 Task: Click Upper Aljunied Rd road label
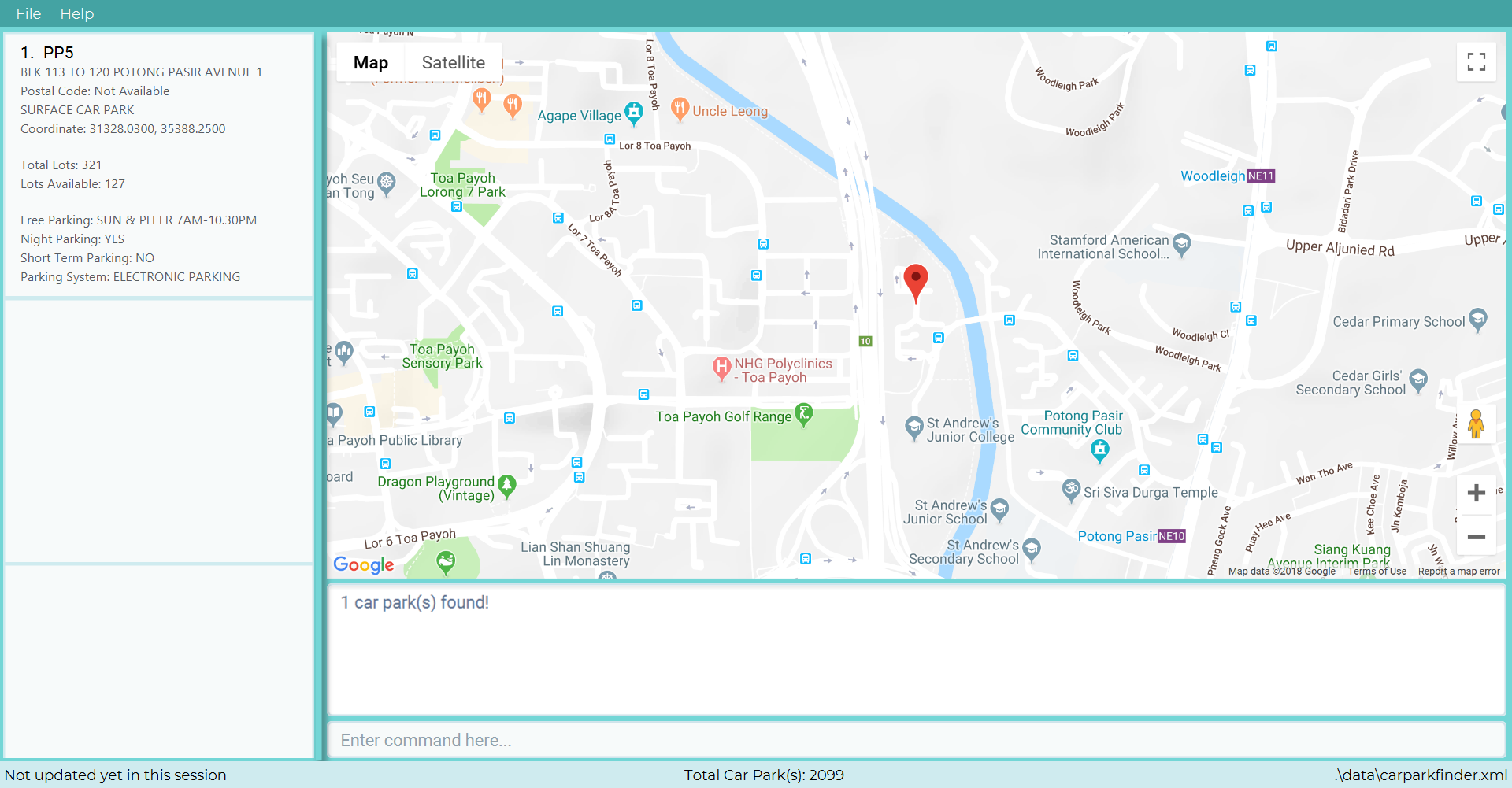(1340, 248)
